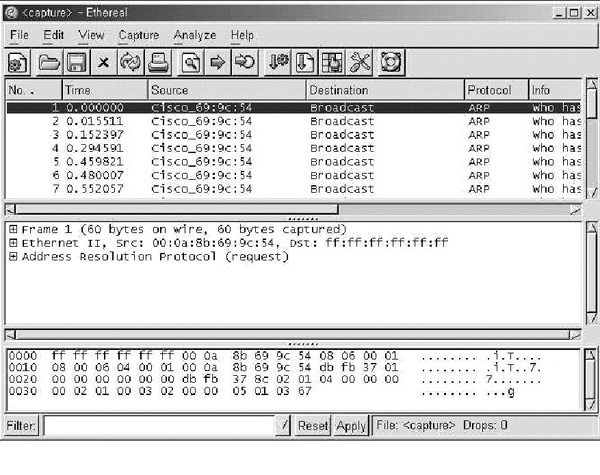Click the Apply filter button
The height and width of the screenshot is (475, 600).
pos(351,426)
